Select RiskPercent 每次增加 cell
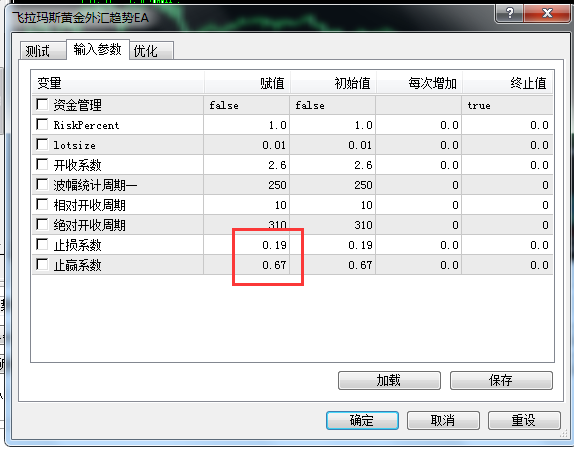 pos(418,125)
